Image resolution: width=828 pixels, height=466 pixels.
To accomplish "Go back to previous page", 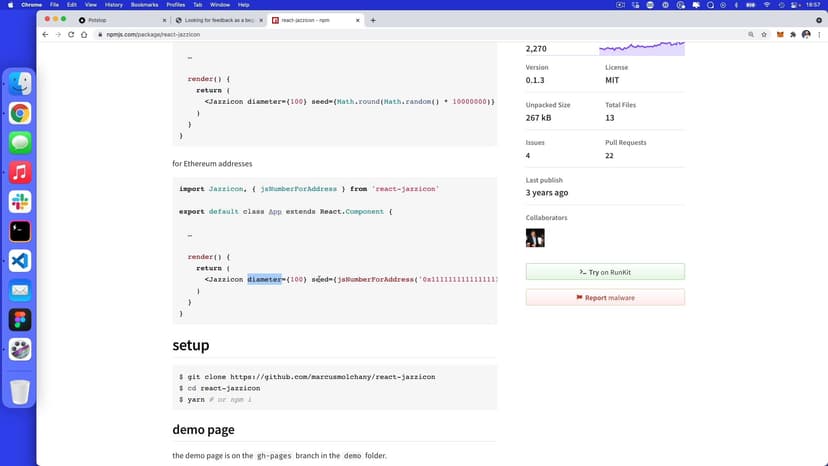I will coord(45,35).
